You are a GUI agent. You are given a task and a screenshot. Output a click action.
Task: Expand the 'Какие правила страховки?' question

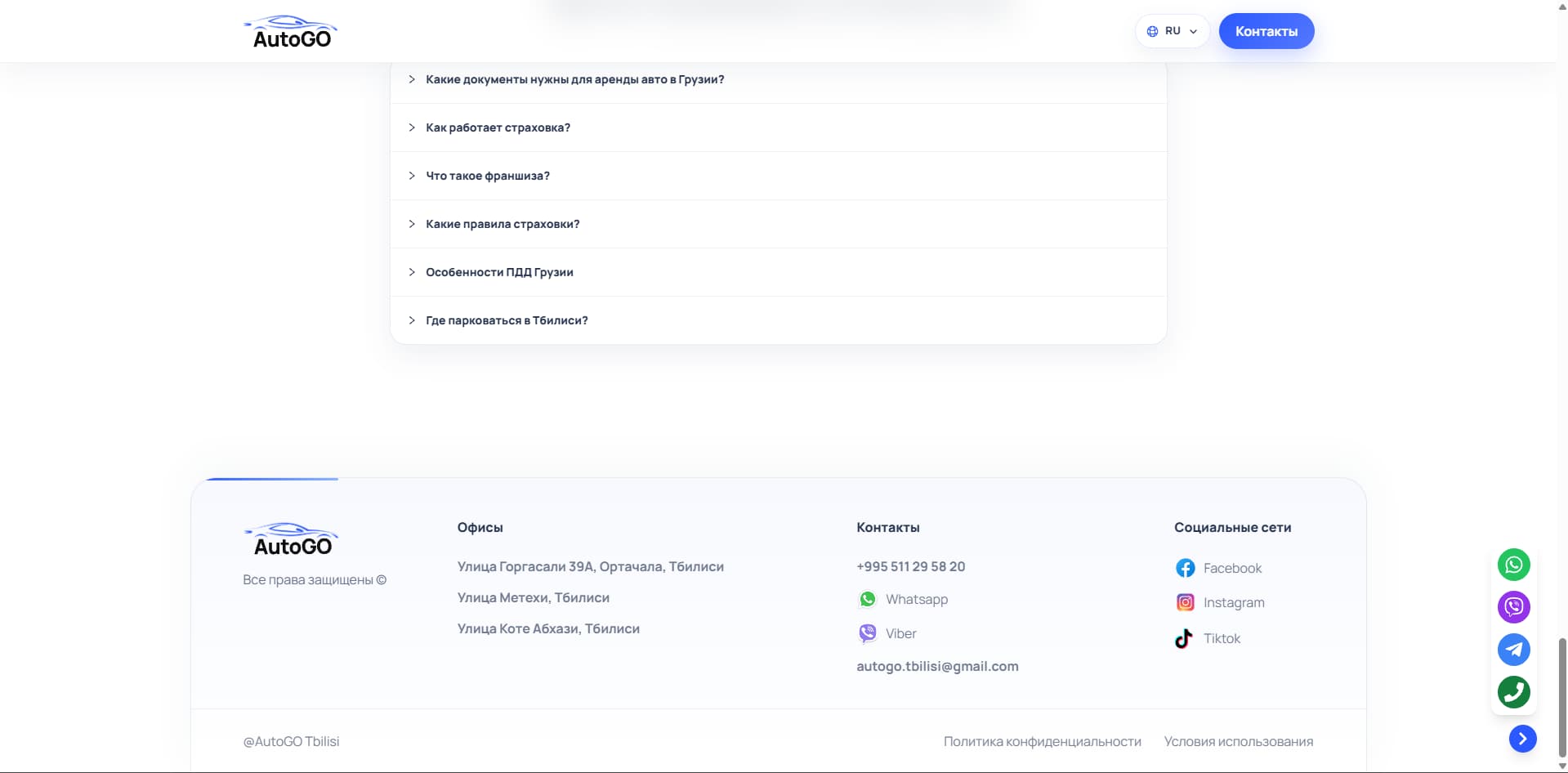pos(778,224)
